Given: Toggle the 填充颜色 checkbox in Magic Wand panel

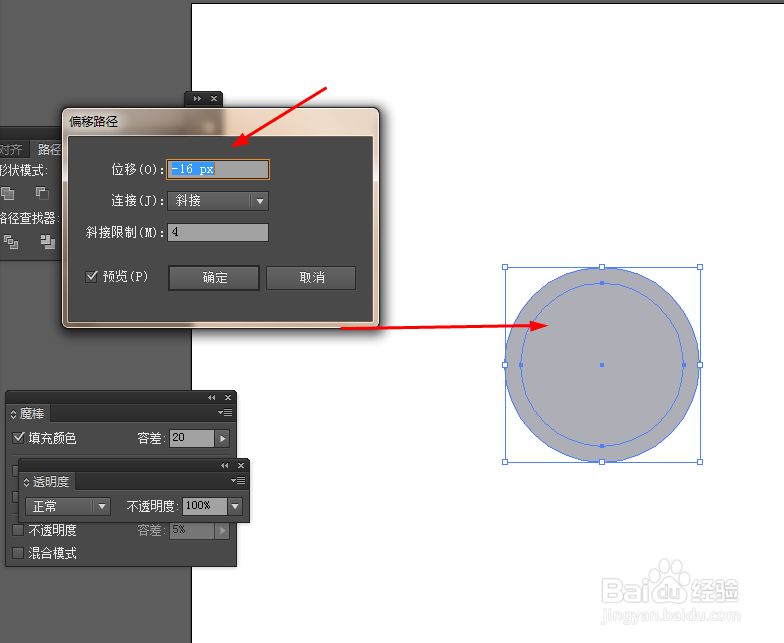Looking at the screenshot, I should [x=18, y=438].
